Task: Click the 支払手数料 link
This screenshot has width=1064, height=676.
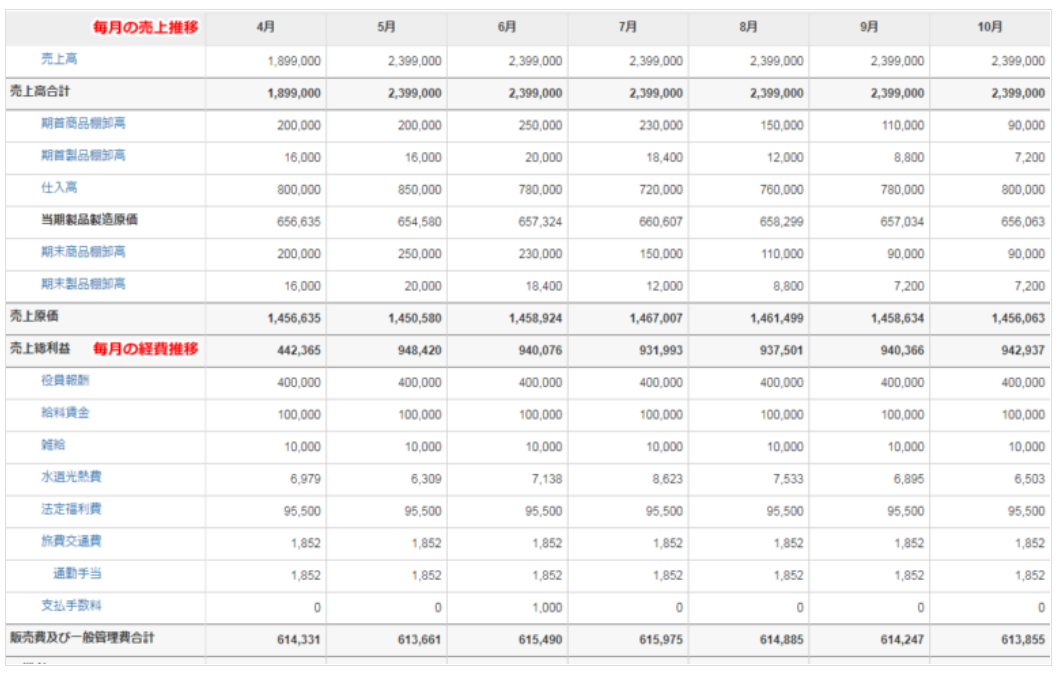Action: [x=71, y=606]
